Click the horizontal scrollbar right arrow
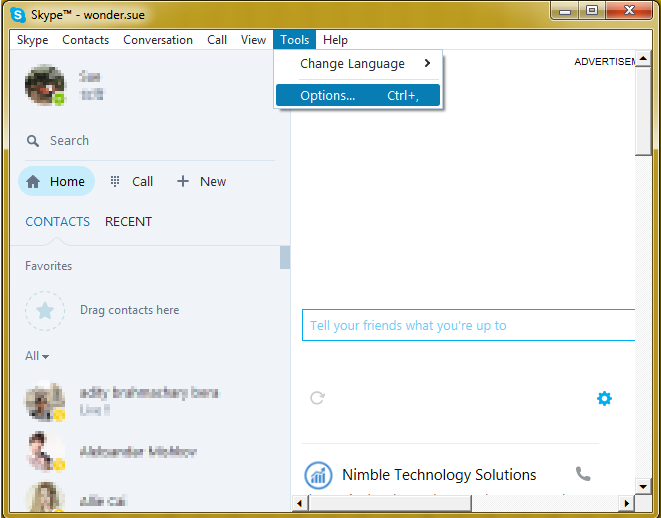 [x=627, y=503]
